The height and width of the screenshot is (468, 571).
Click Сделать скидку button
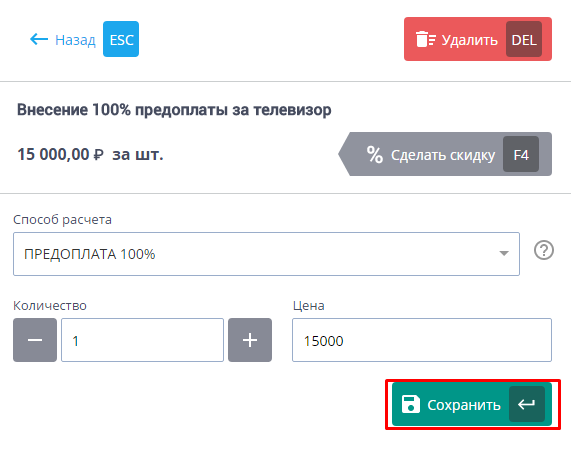click(x=445, y=154)
